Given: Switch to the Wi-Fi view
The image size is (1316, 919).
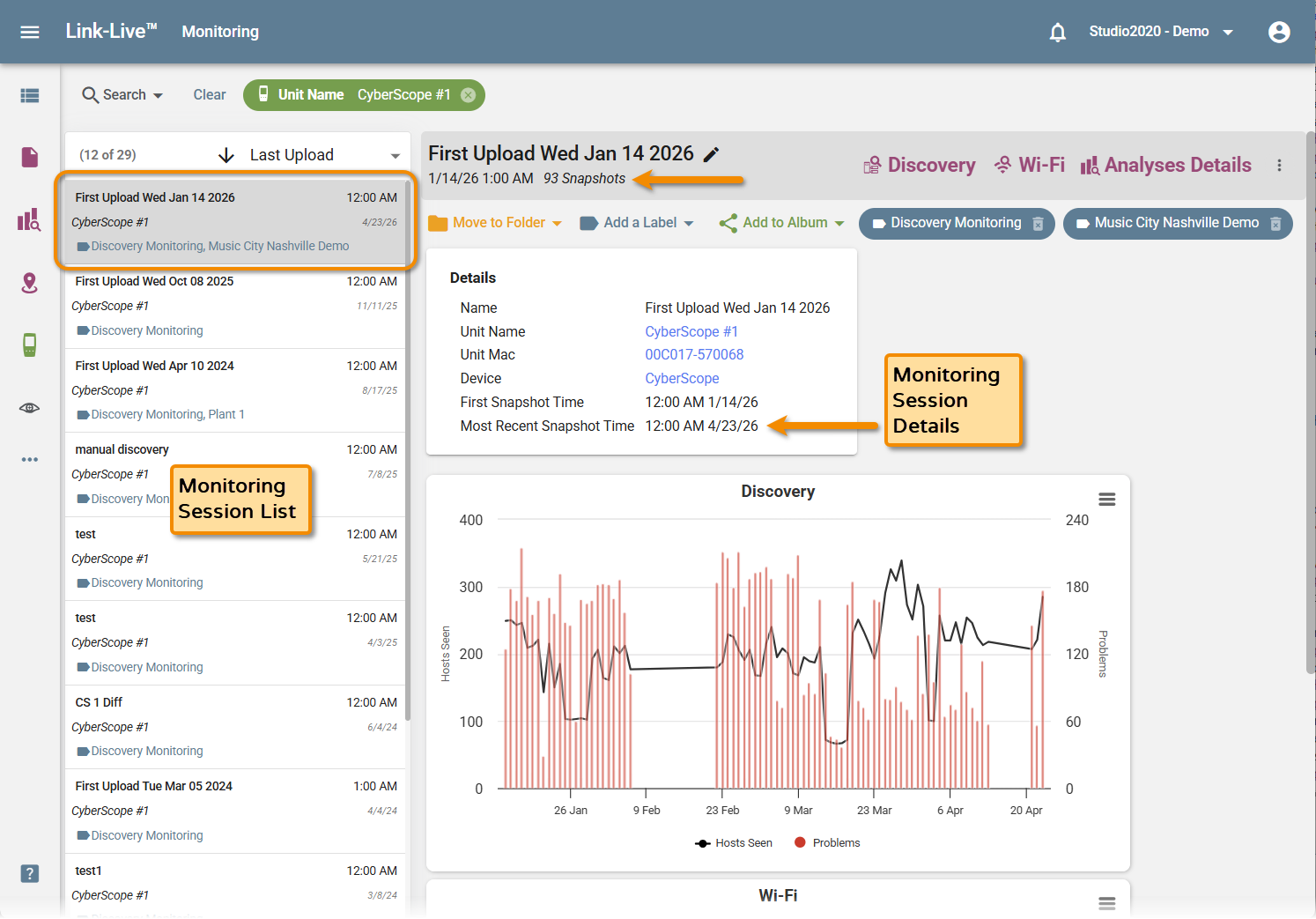Looking at the screenshot, I should 1029,165.
